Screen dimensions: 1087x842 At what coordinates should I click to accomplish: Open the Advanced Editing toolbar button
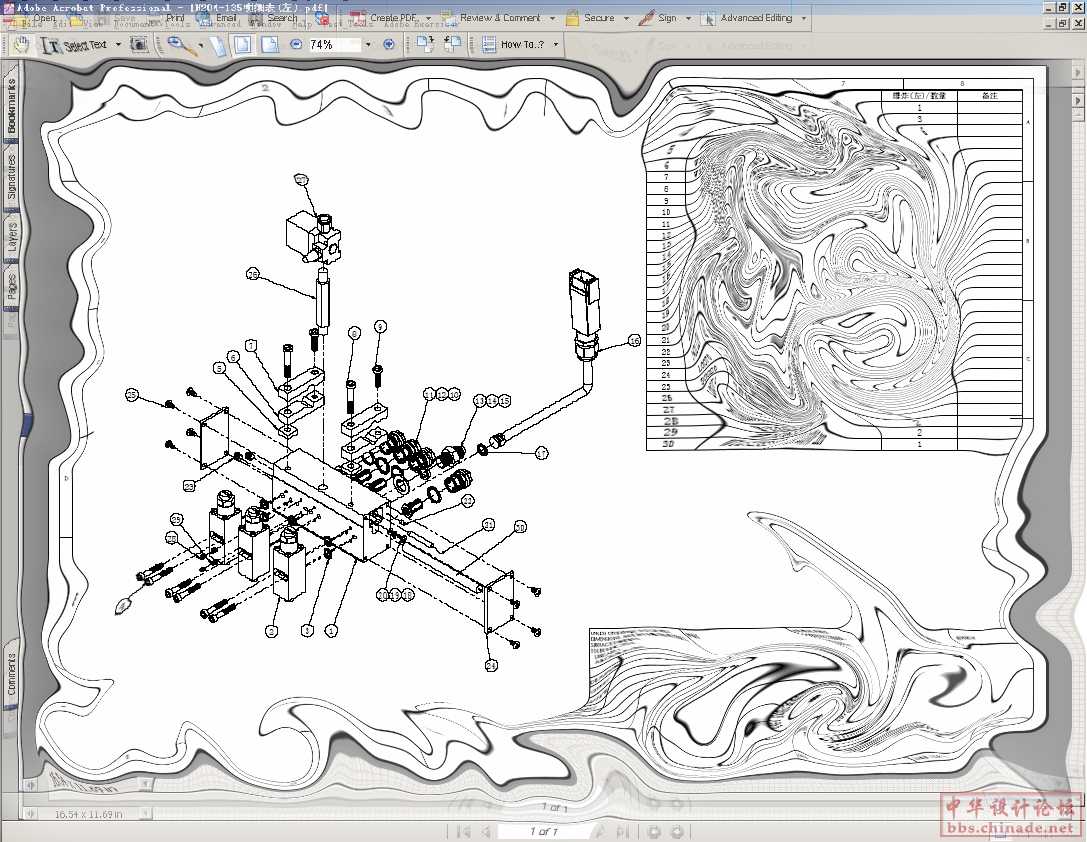point(747,18)
